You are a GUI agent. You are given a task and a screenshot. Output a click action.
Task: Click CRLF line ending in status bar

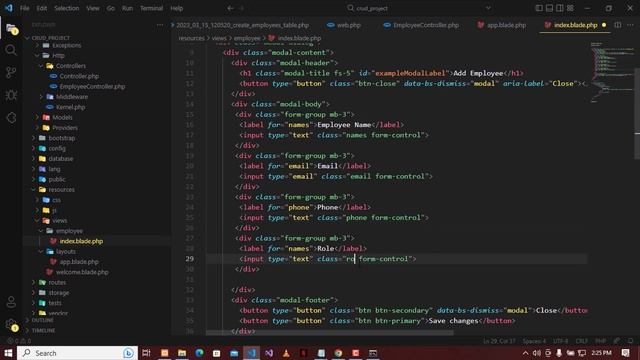click(582, 341)
